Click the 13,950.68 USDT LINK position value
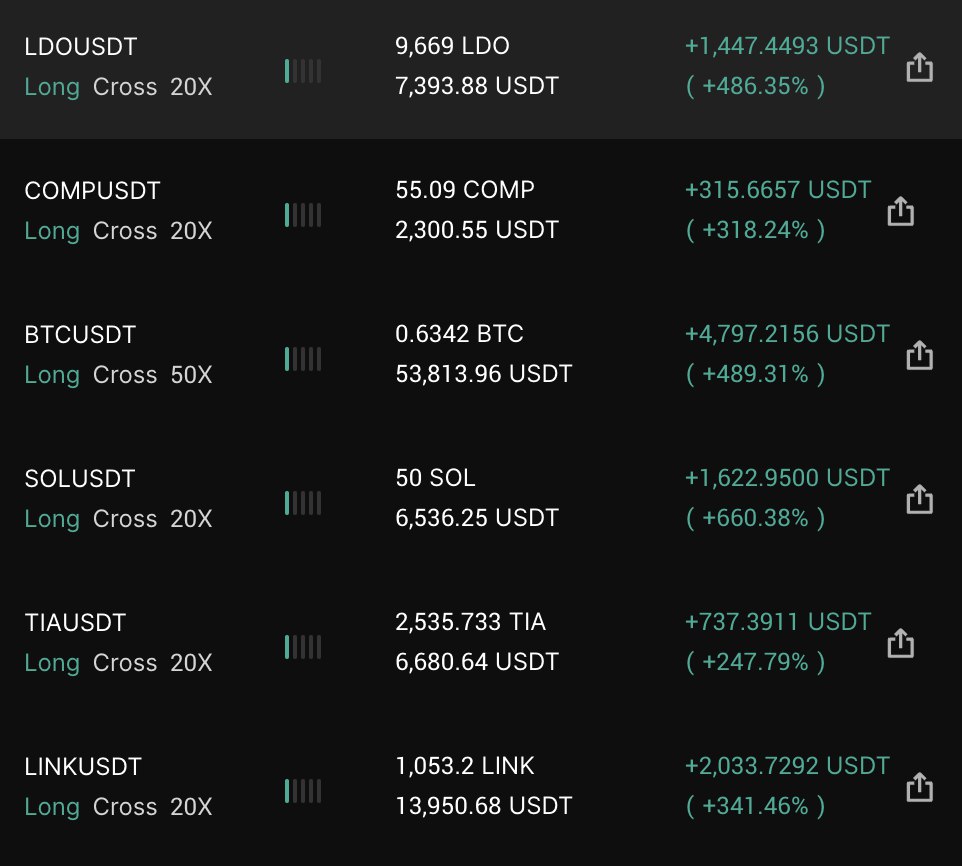Image resolution: width=962 pixels, height=866 pixels. tap(483, 806)
